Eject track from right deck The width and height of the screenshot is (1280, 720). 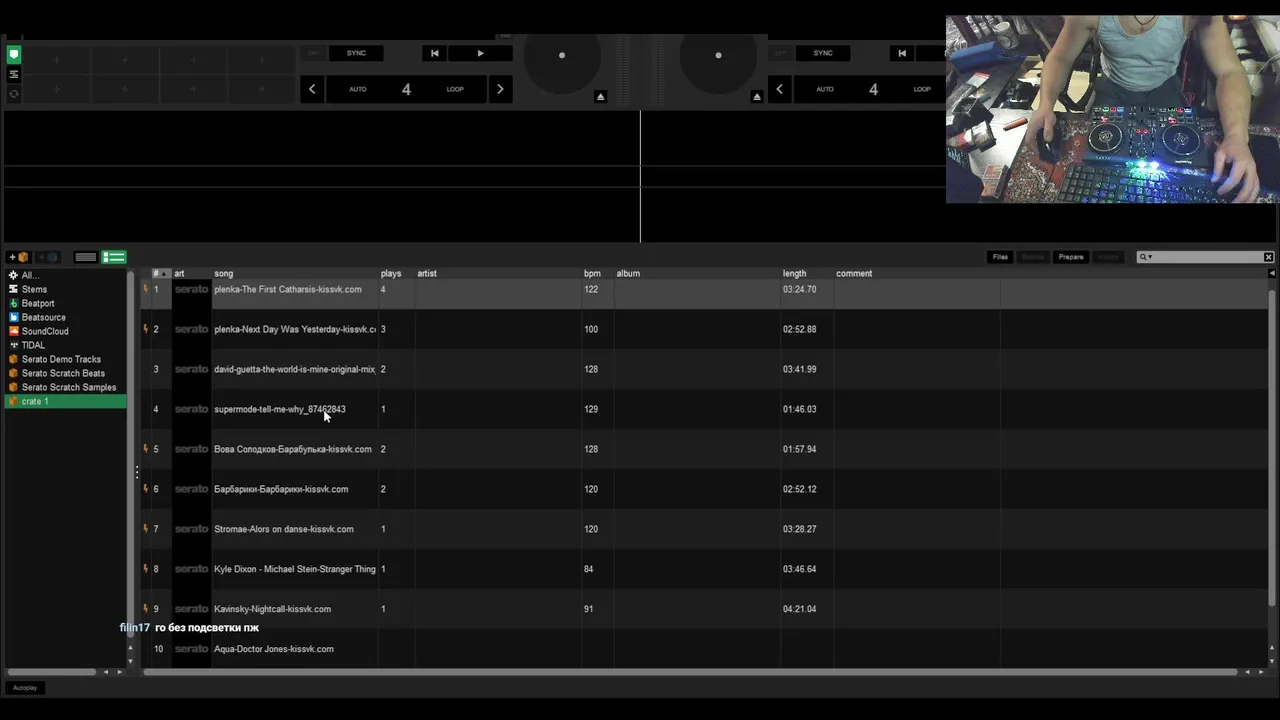[x=756, y=96]
